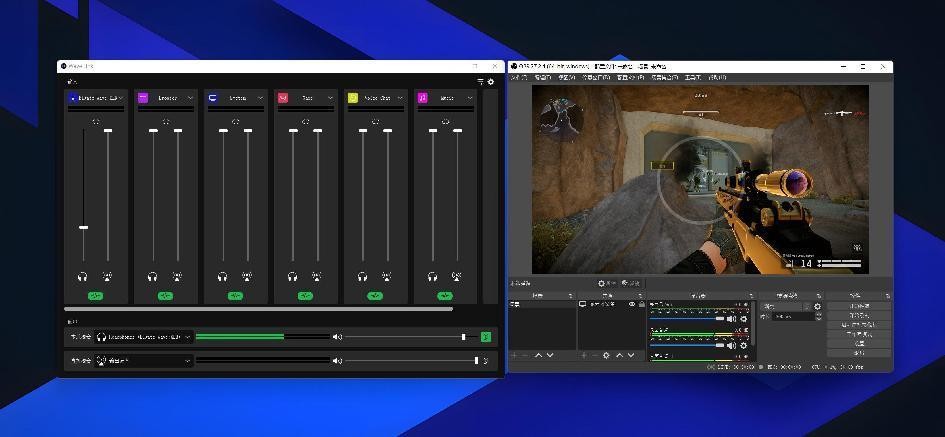This screenshot has height=437, width=945.
Task: Click the Wave Link channels horizontal scrollbar
Action: pyautogui.click(x=258, y=309)
